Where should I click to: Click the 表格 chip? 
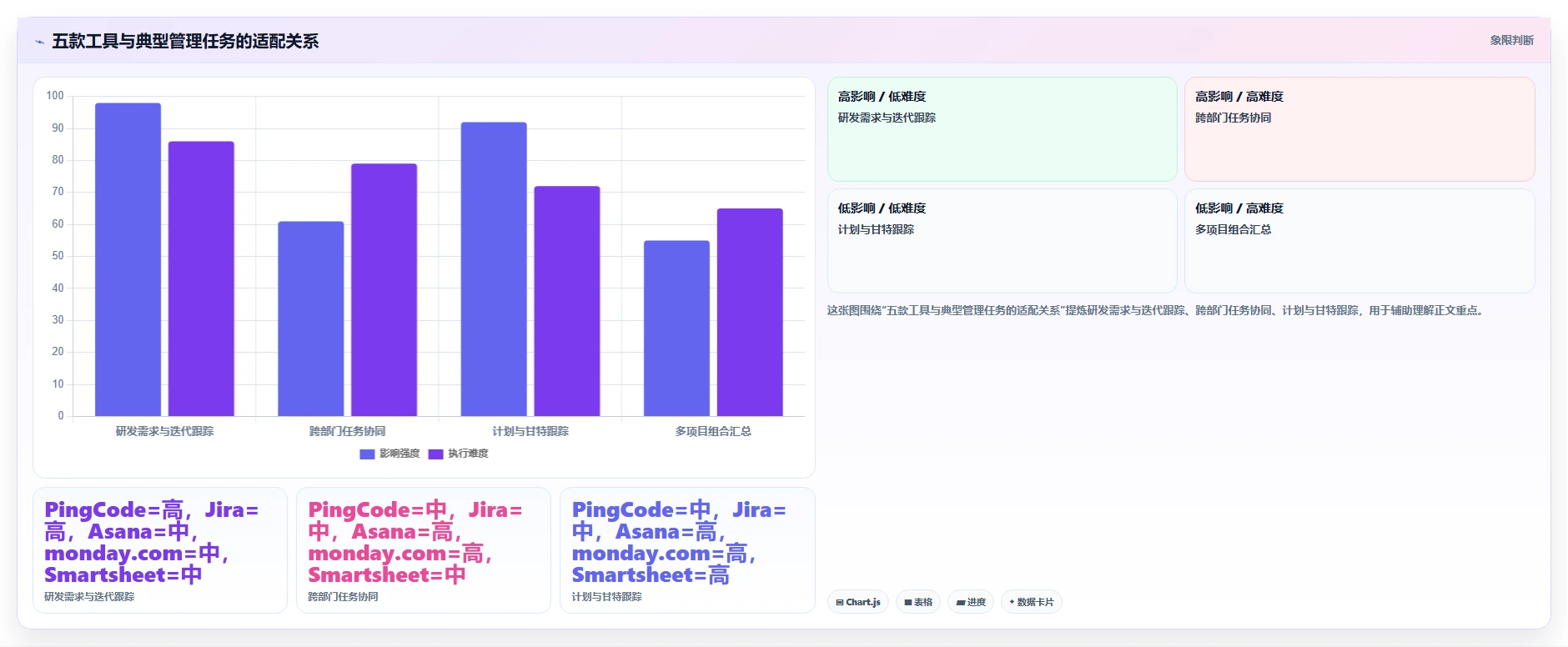click(918, 602)
